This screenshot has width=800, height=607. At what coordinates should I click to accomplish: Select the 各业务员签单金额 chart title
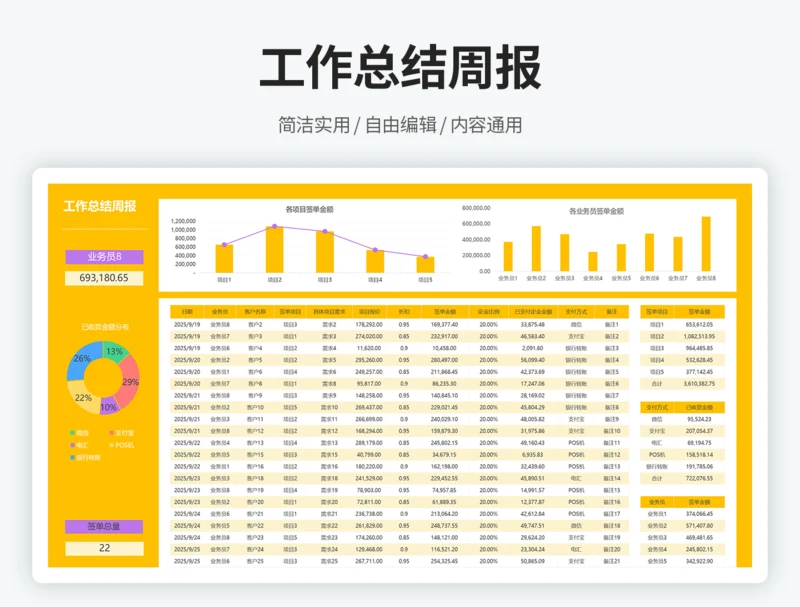pyautogui.click(x=596, y=211)
